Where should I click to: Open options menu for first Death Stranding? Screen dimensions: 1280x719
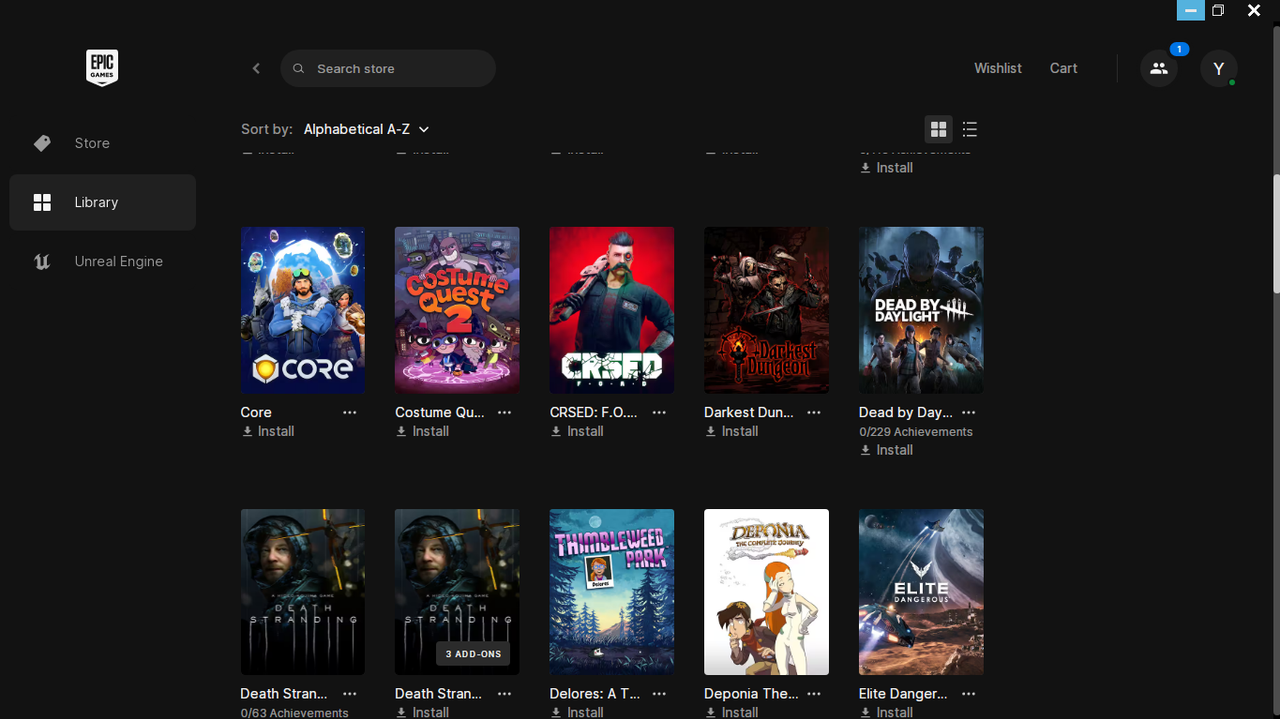350,694
